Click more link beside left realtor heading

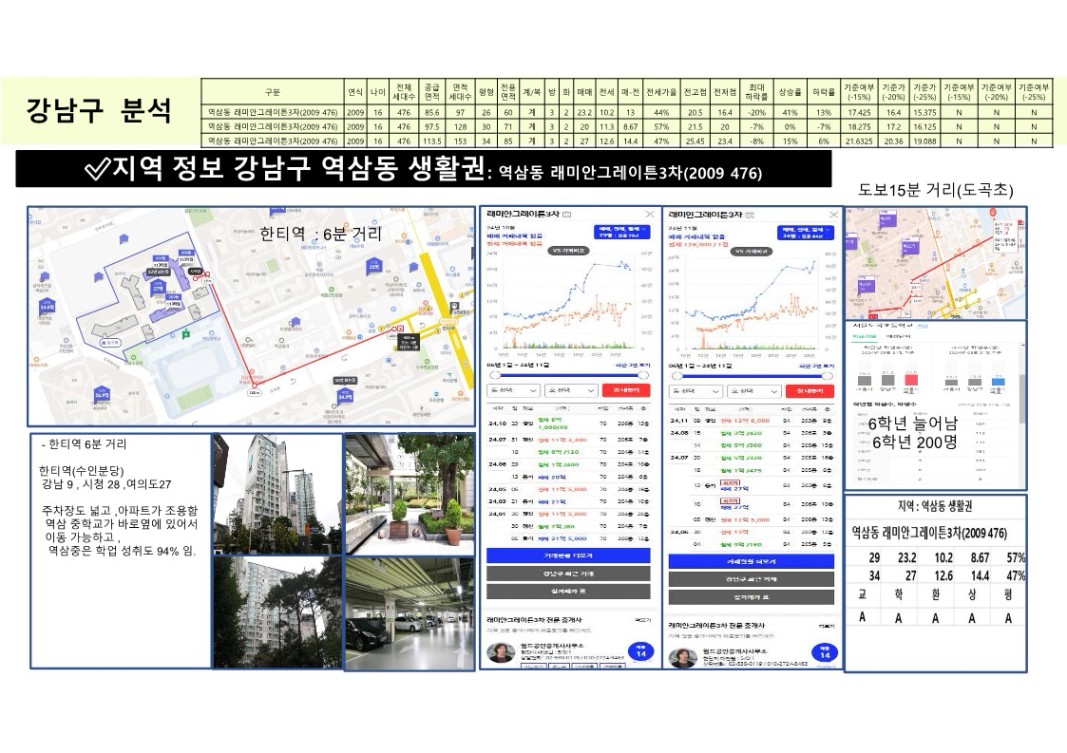tap(642, 620)
